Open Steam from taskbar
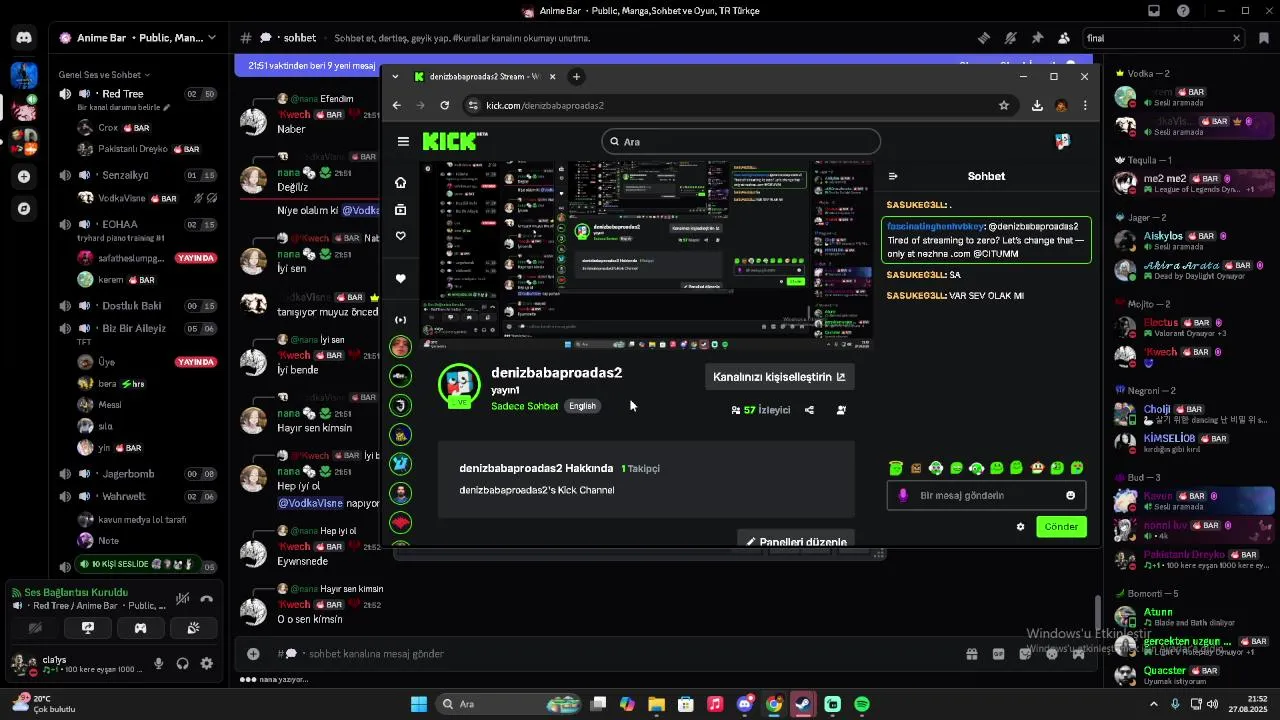The height and width of the screenshot is (720, 1280). click(x=803, y=704)
